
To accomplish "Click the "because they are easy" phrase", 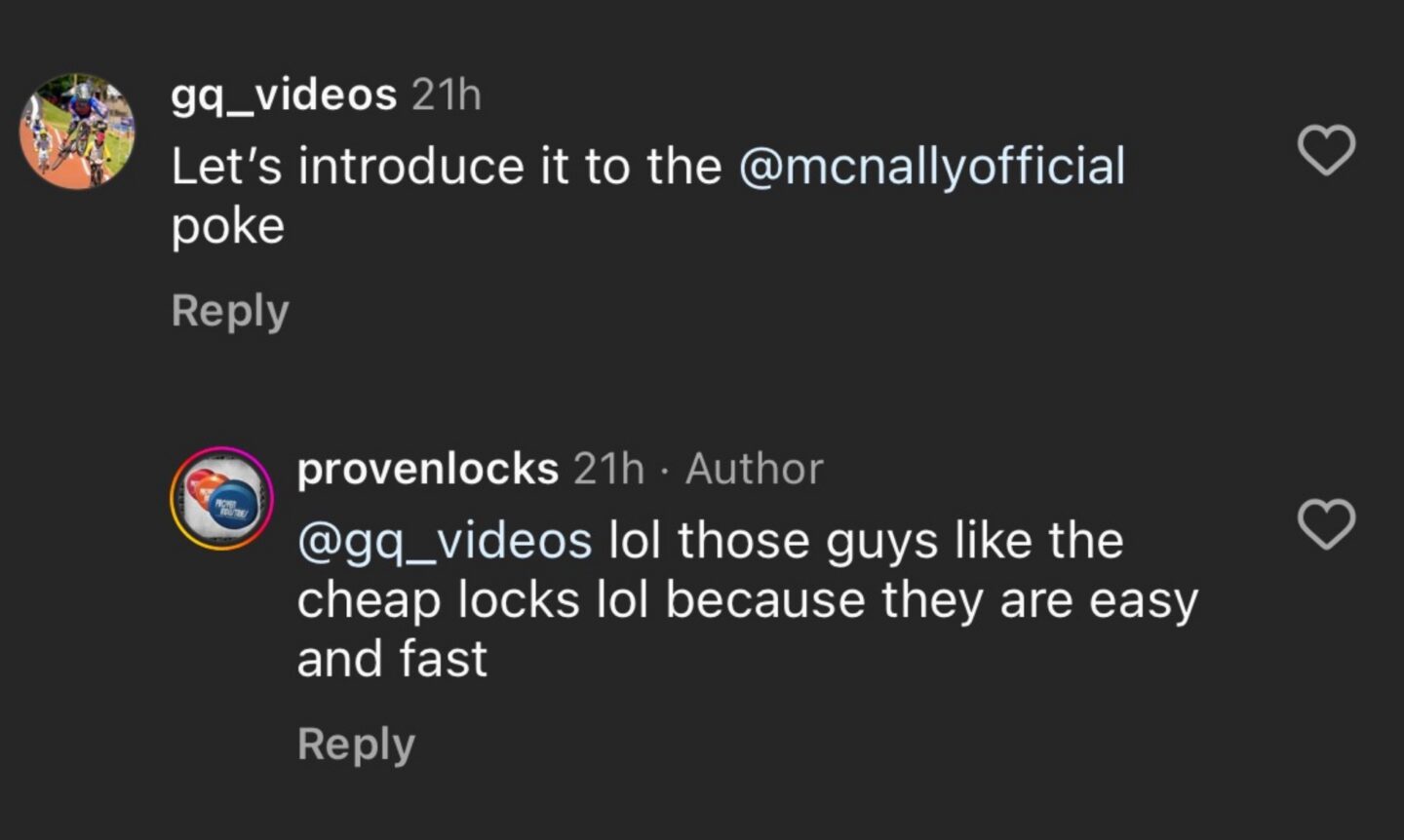I will click(x=932, y=599).
